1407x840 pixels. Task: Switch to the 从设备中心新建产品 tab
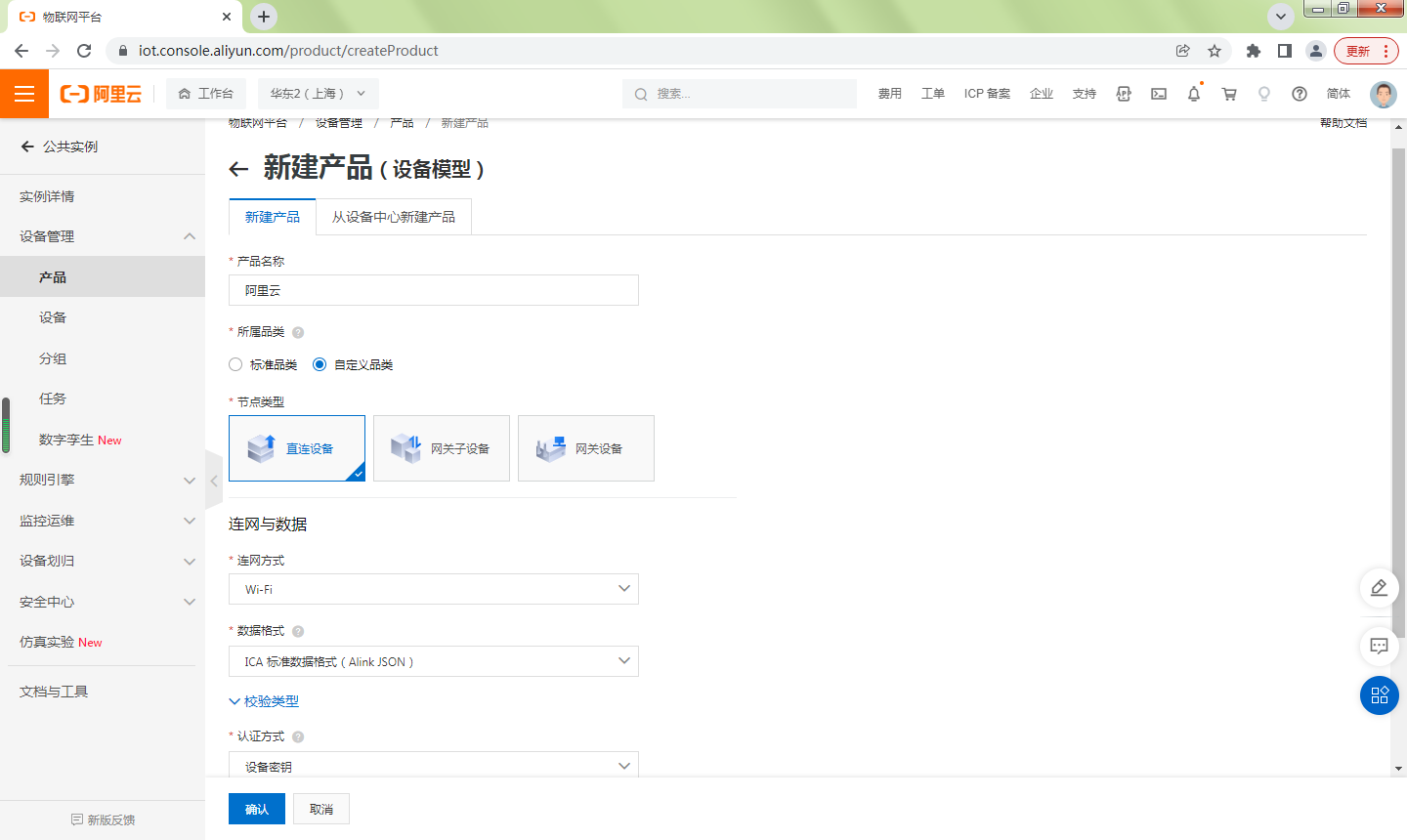click(x=394, y=217)
